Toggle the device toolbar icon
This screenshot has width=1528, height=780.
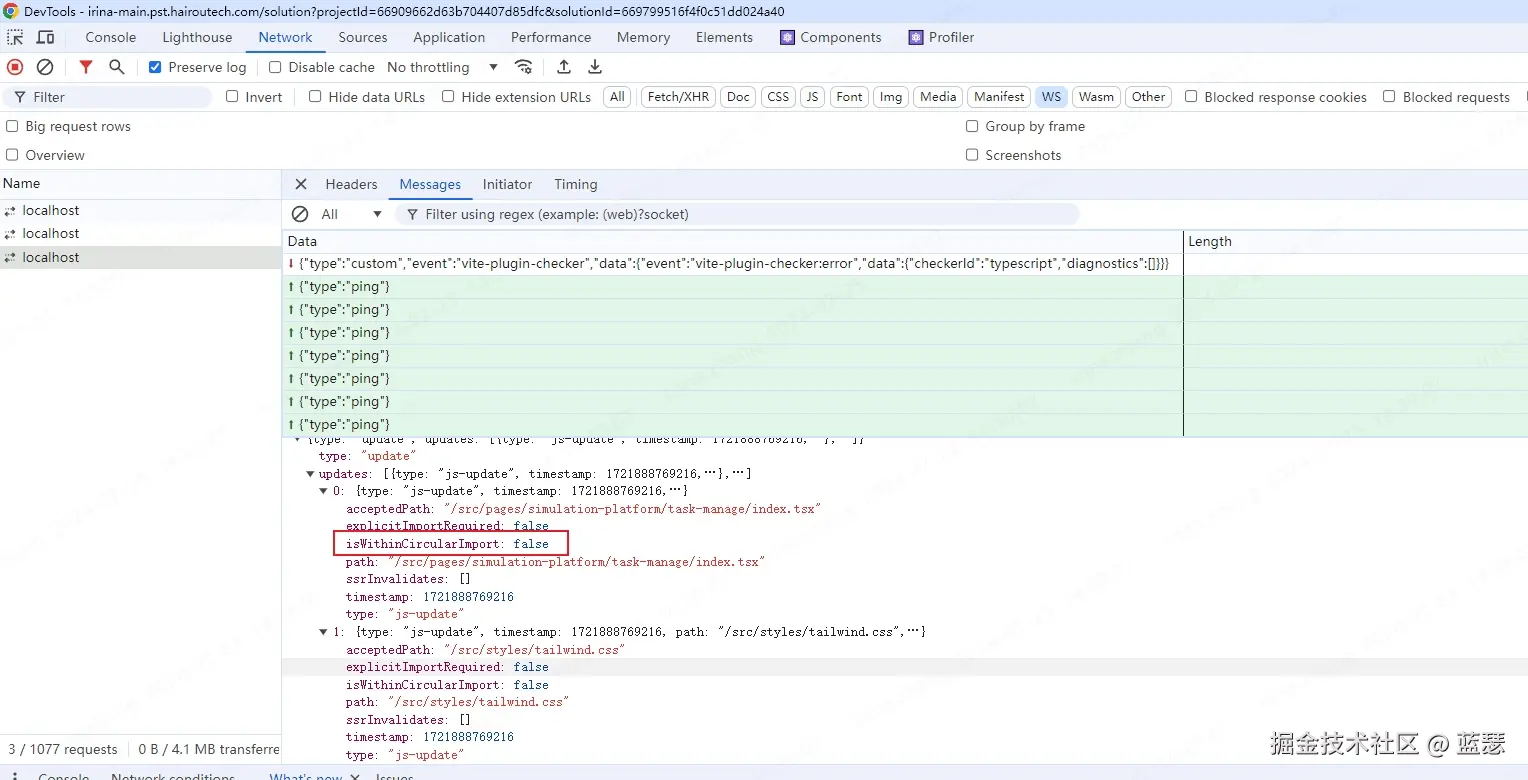tap(46, 37)
